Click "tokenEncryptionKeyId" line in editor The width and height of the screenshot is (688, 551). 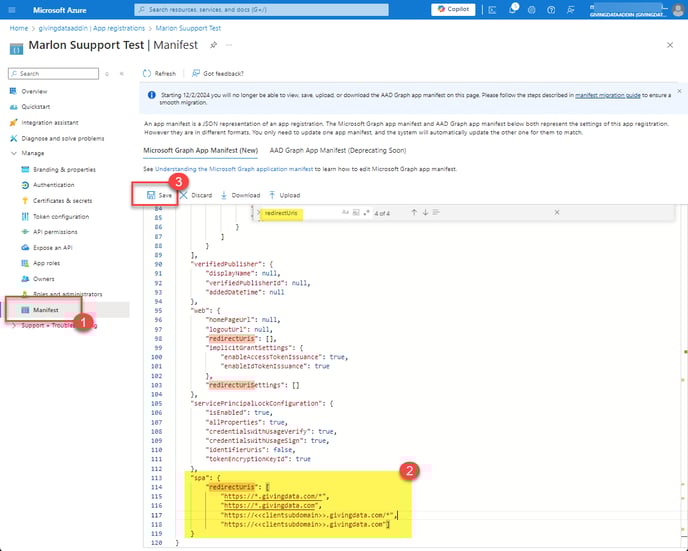[x=258, y=459]
